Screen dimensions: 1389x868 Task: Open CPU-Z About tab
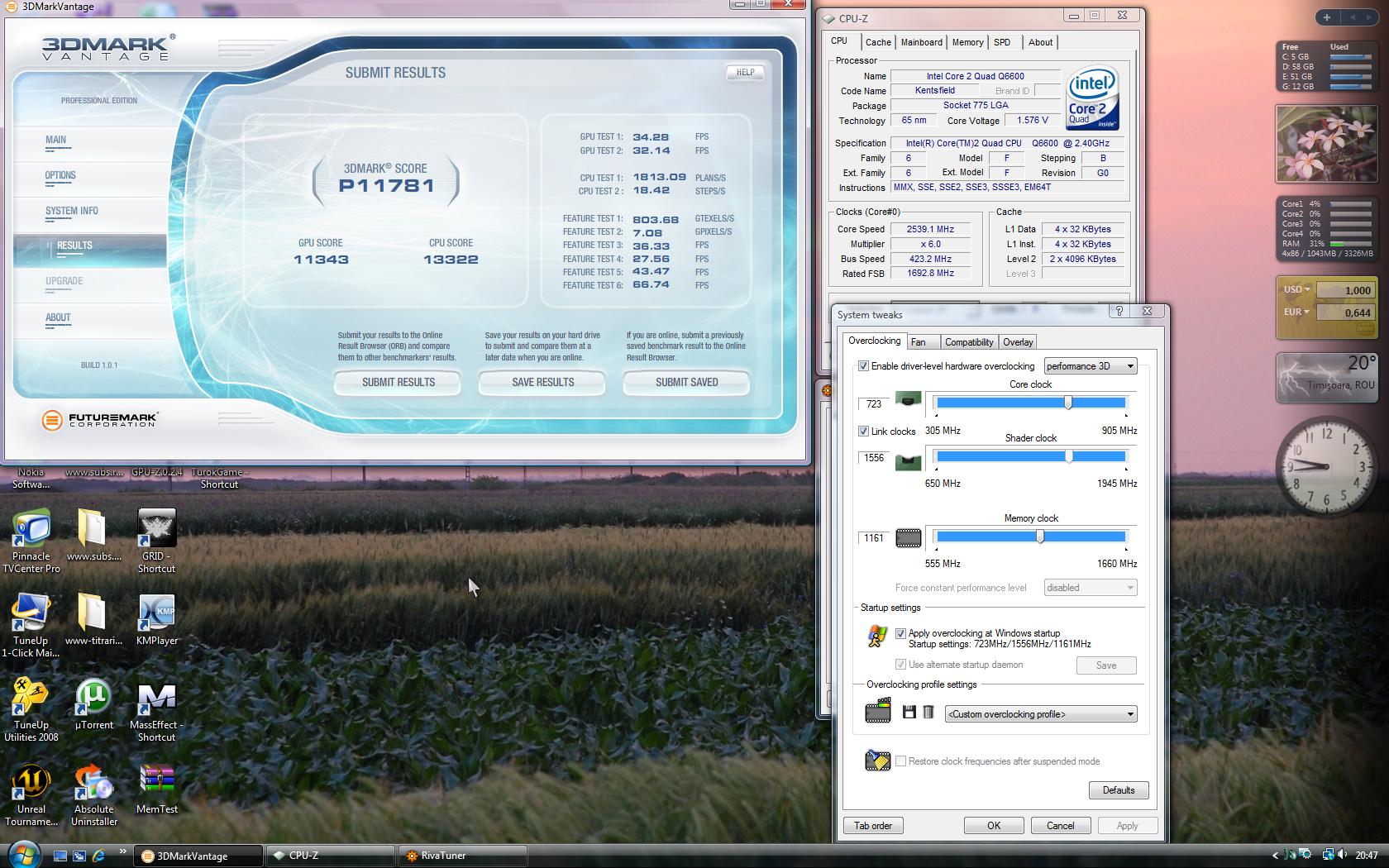click(x=1040, y=42)
